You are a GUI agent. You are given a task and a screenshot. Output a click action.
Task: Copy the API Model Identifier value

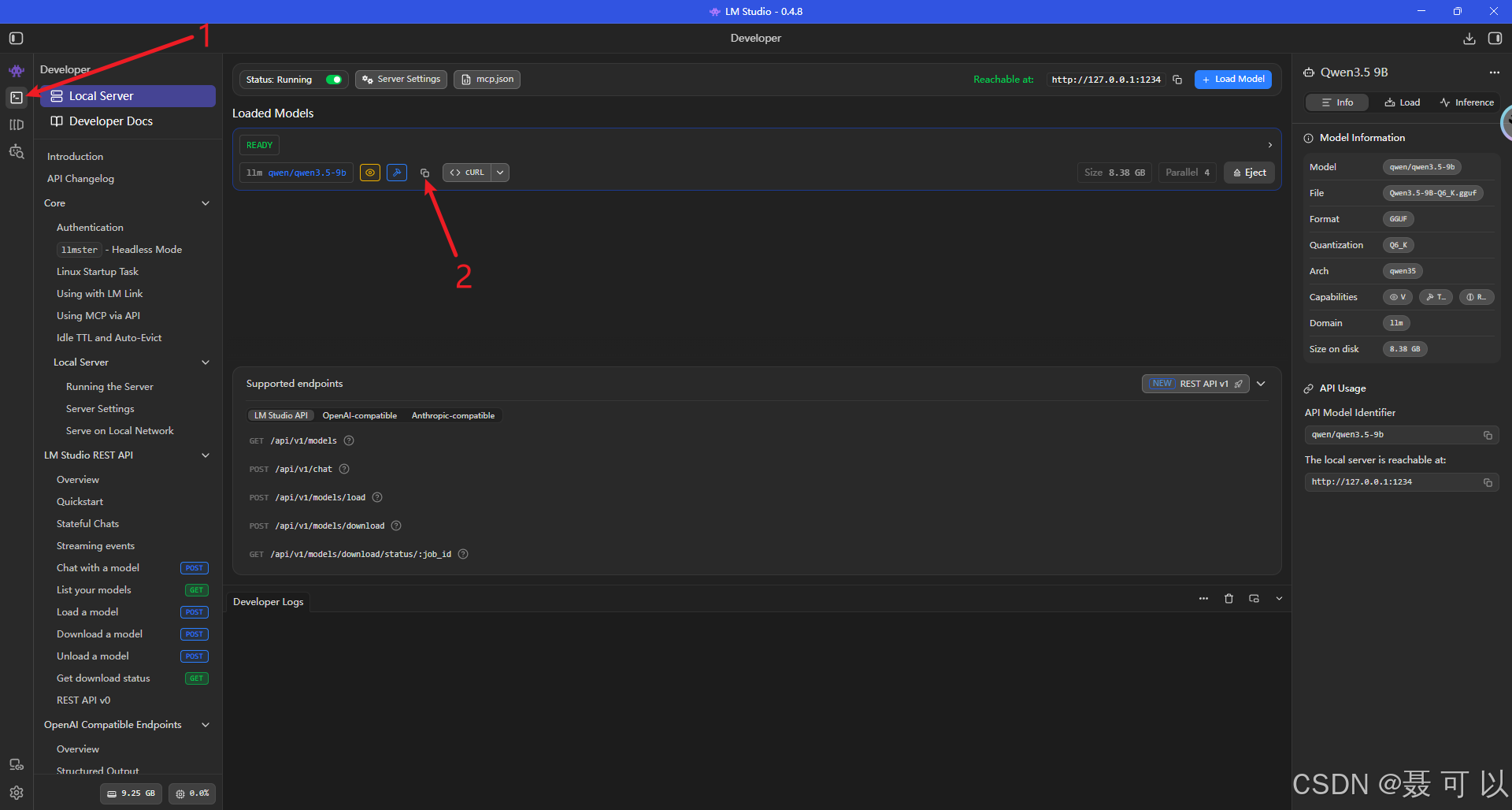click(1488, 435)
